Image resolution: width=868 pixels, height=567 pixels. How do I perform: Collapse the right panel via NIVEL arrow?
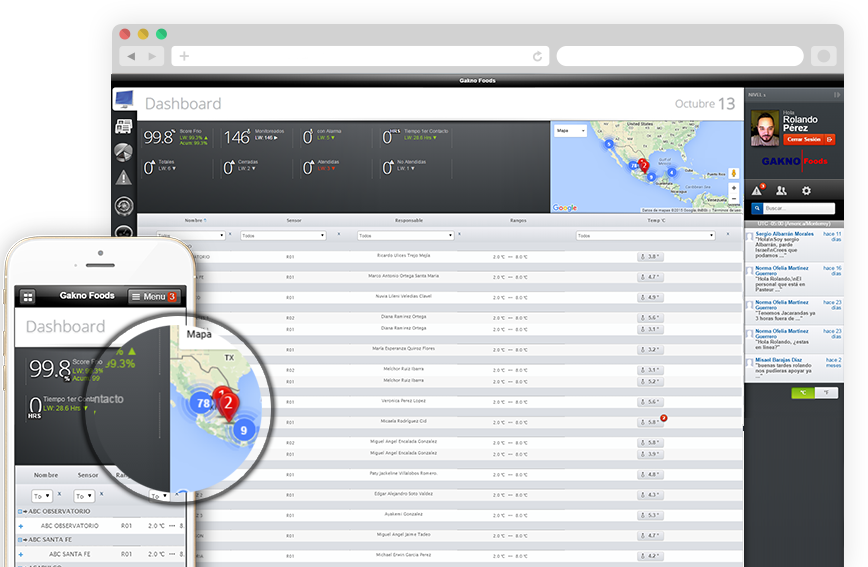pyautogui.click(x=836, y=95)
